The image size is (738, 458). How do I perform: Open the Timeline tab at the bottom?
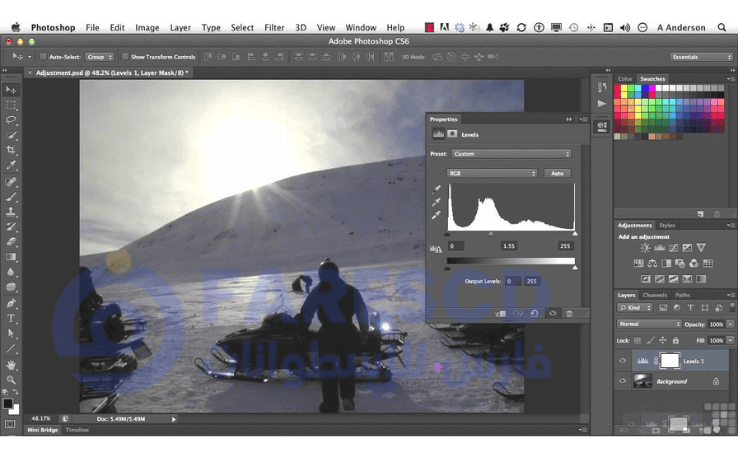click(x=77, y=430)
